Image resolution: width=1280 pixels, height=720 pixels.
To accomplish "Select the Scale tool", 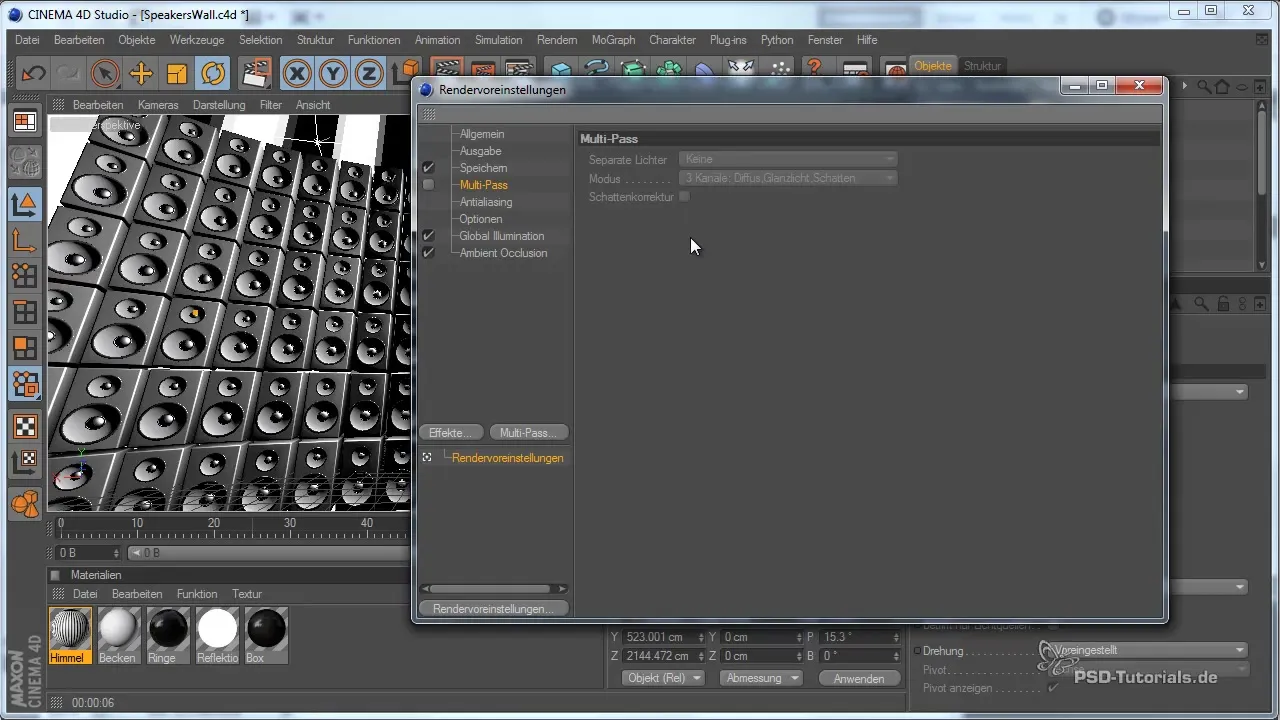I will [x=177, y=73].
